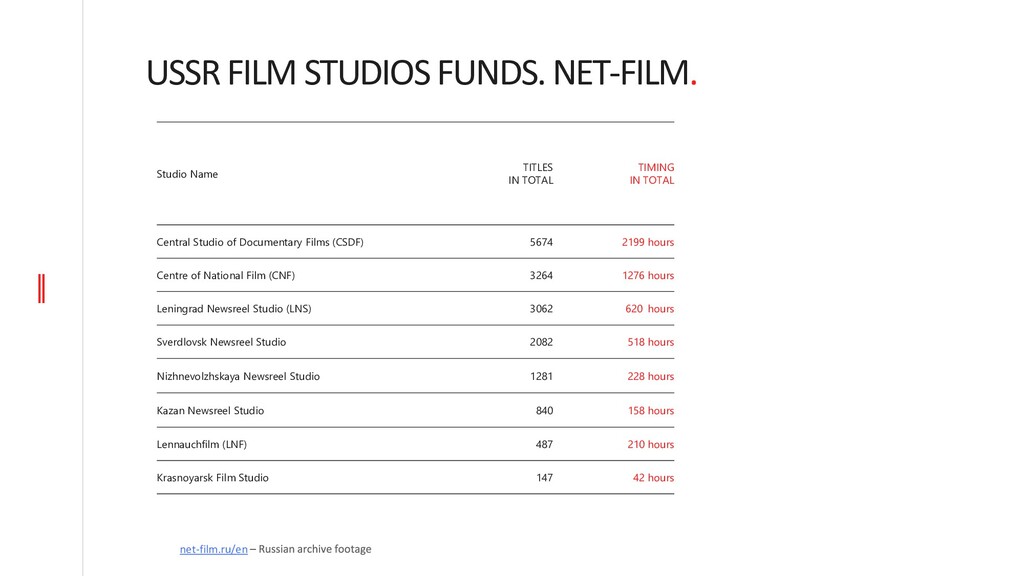1024x576 pixels.
Task: Click the Russian archive footage caption
Action: 315,549
